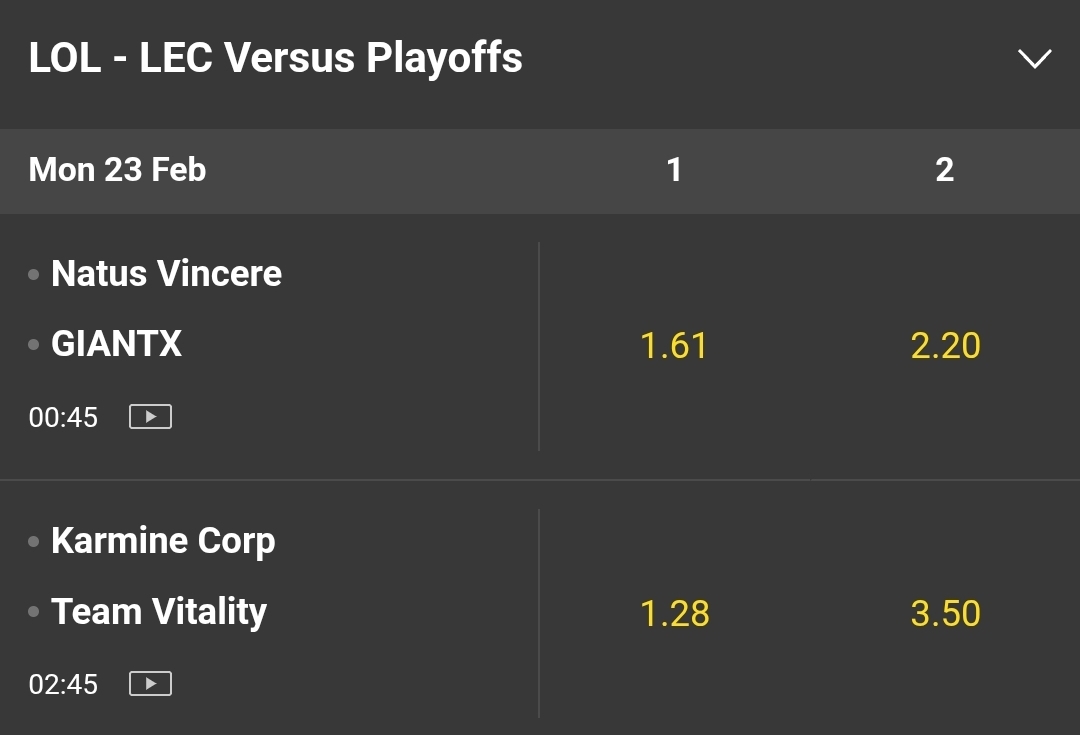Bet on Natus Vincere at 1.61
Screen dimensions: 1080x735
pyautogui.click(x=674, y=346)
